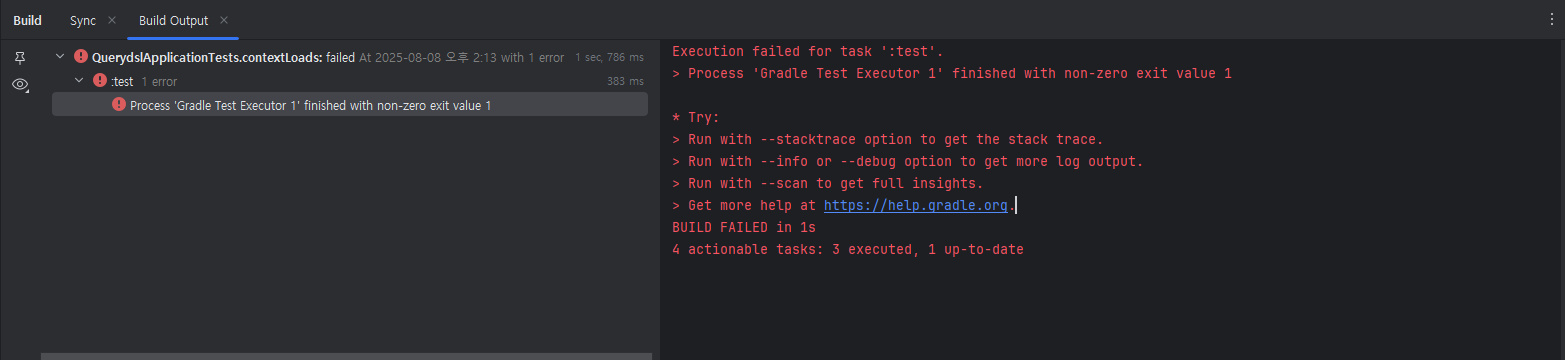This screenshot has height=360, width=1565.
Task: Click the 'Execution failed for task' line
Action: tap(808, 51)
